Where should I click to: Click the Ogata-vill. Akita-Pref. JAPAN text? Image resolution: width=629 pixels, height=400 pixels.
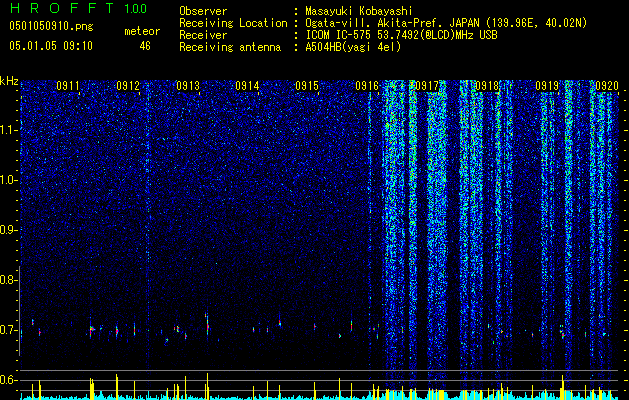click(446, 23)
